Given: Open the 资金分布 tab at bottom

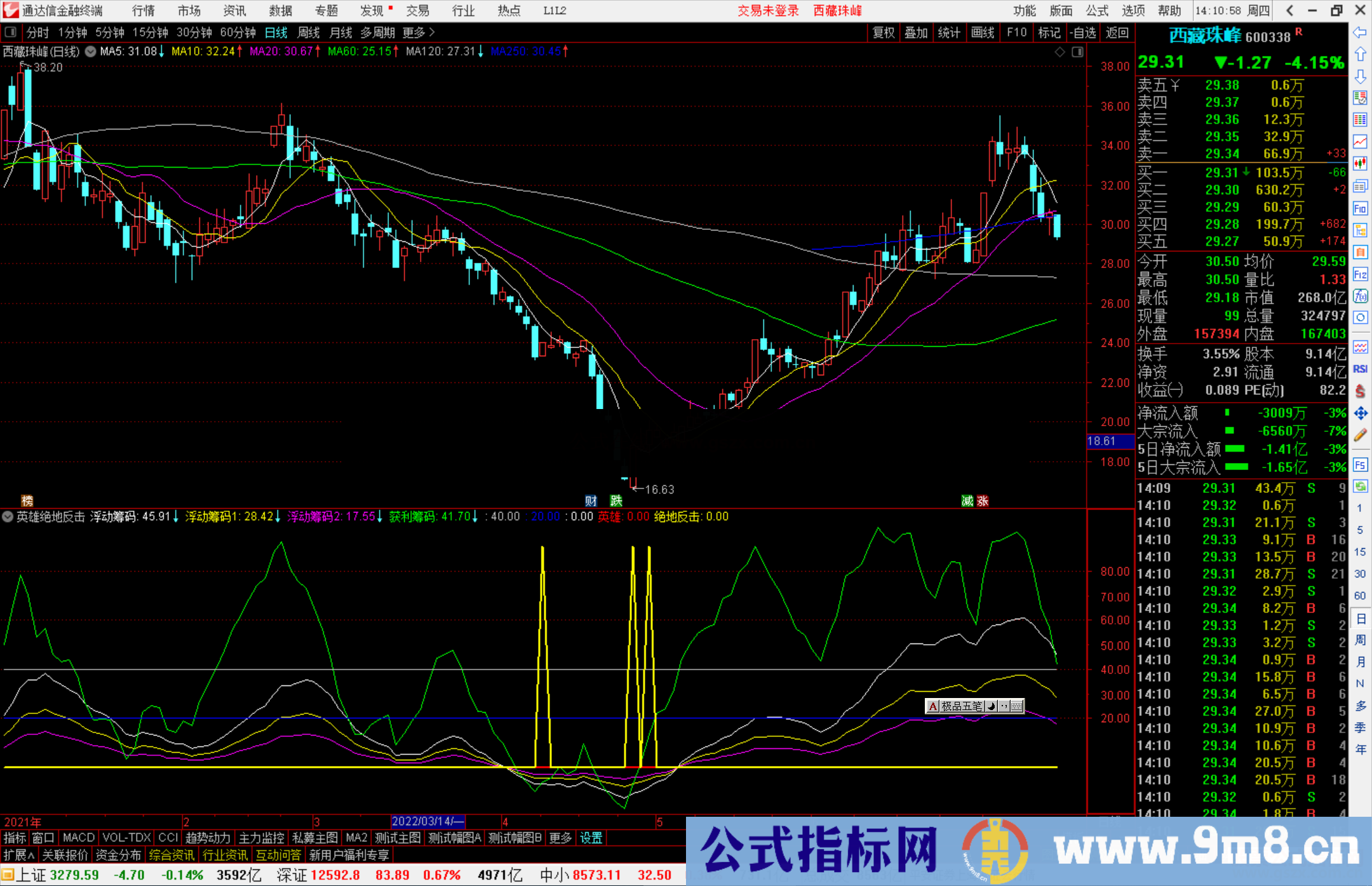Looking at the screenshot, I should coord(118,855).
